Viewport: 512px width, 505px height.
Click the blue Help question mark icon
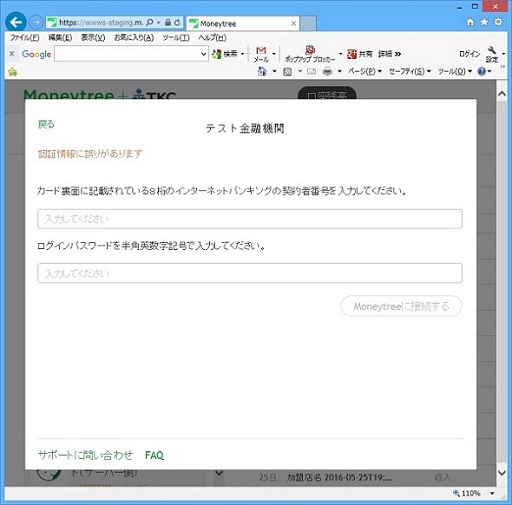pos(482,71)
